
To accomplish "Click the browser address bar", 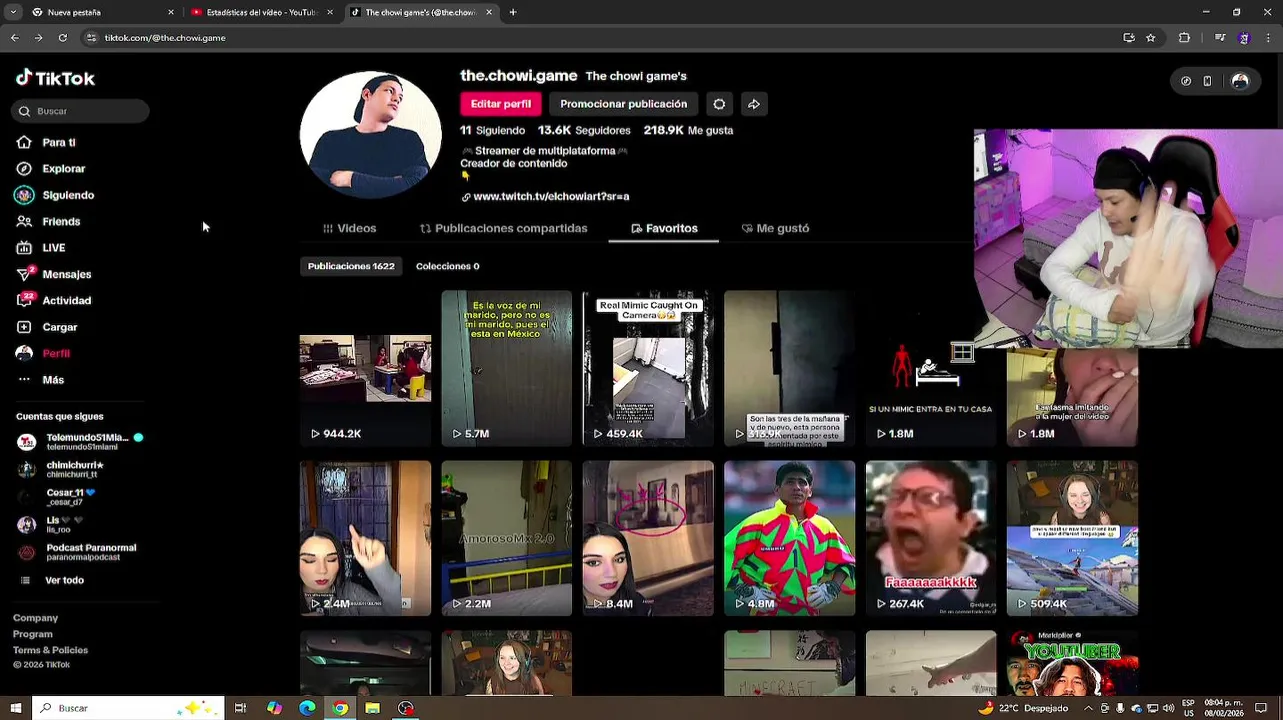I will [600, 38].
